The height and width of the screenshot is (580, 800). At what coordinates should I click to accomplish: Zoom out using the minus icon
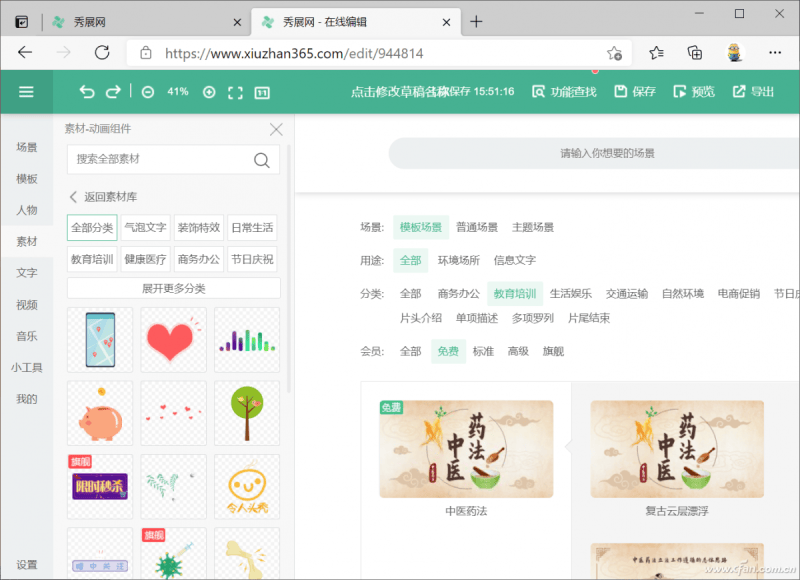147,90
